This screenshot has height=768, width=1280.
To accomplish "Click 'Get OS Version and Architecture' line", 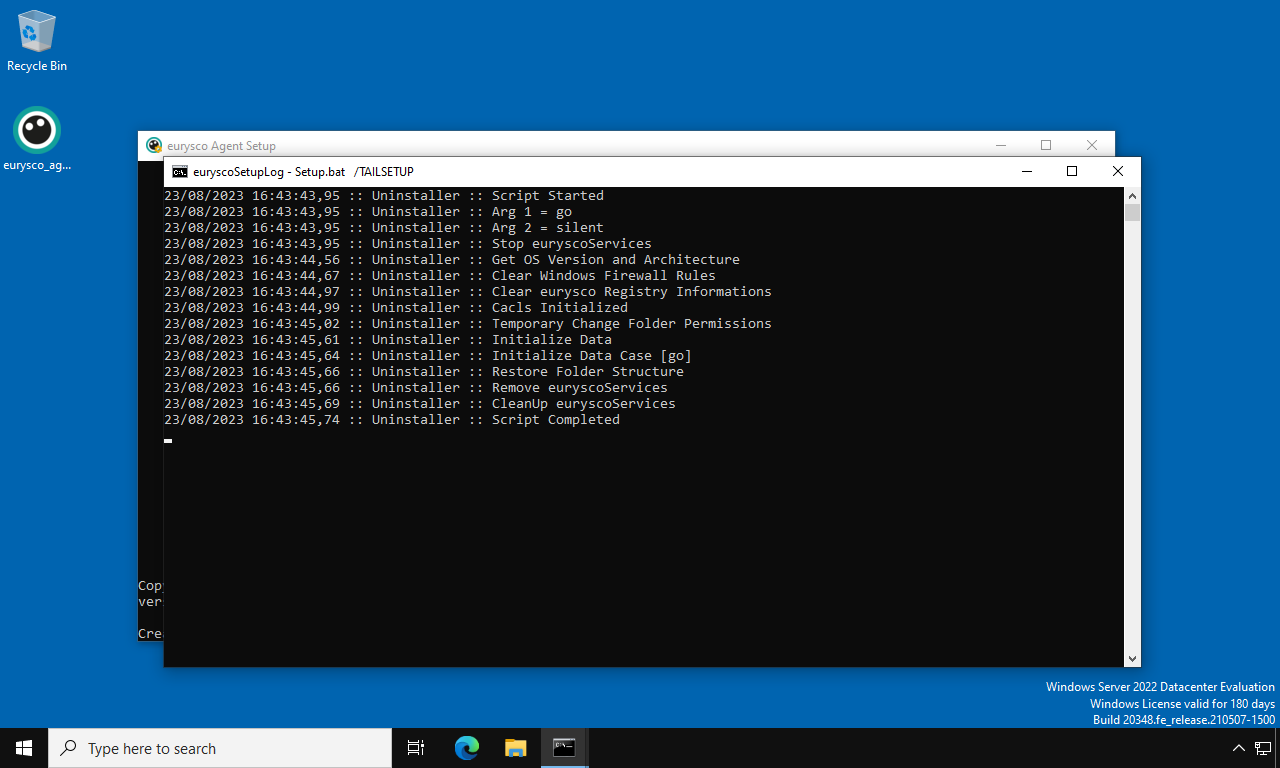I will pyautogui.click(x=452, y=260).
